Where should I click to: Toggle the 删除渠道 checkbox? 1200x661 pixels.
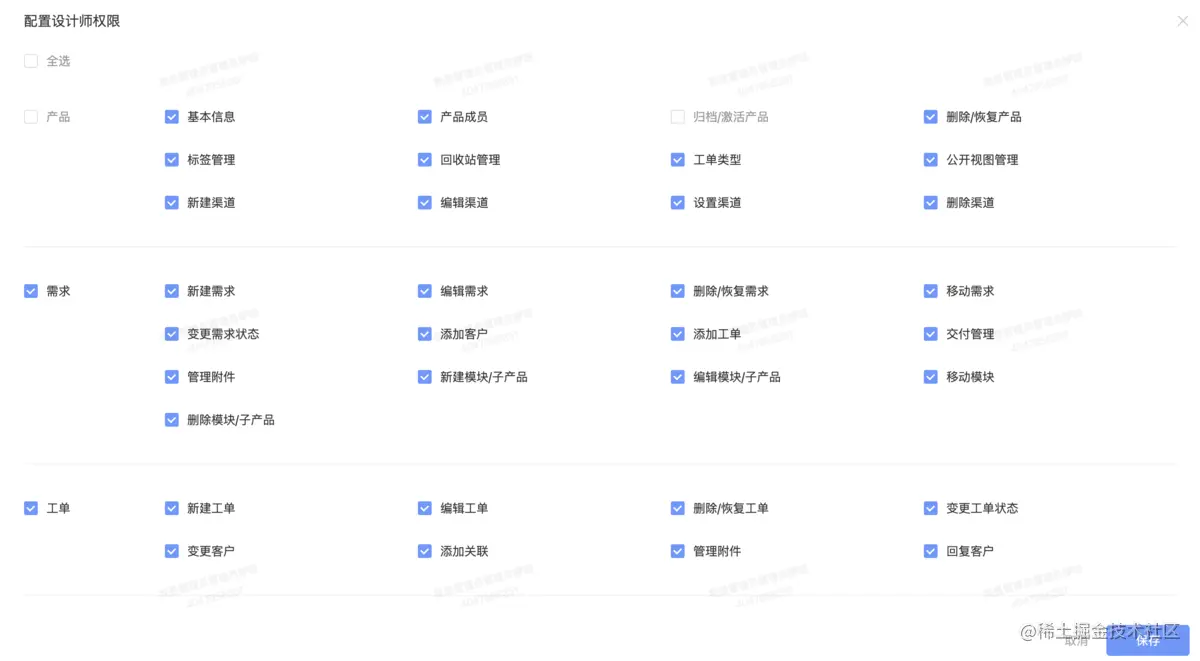(931, 203)
